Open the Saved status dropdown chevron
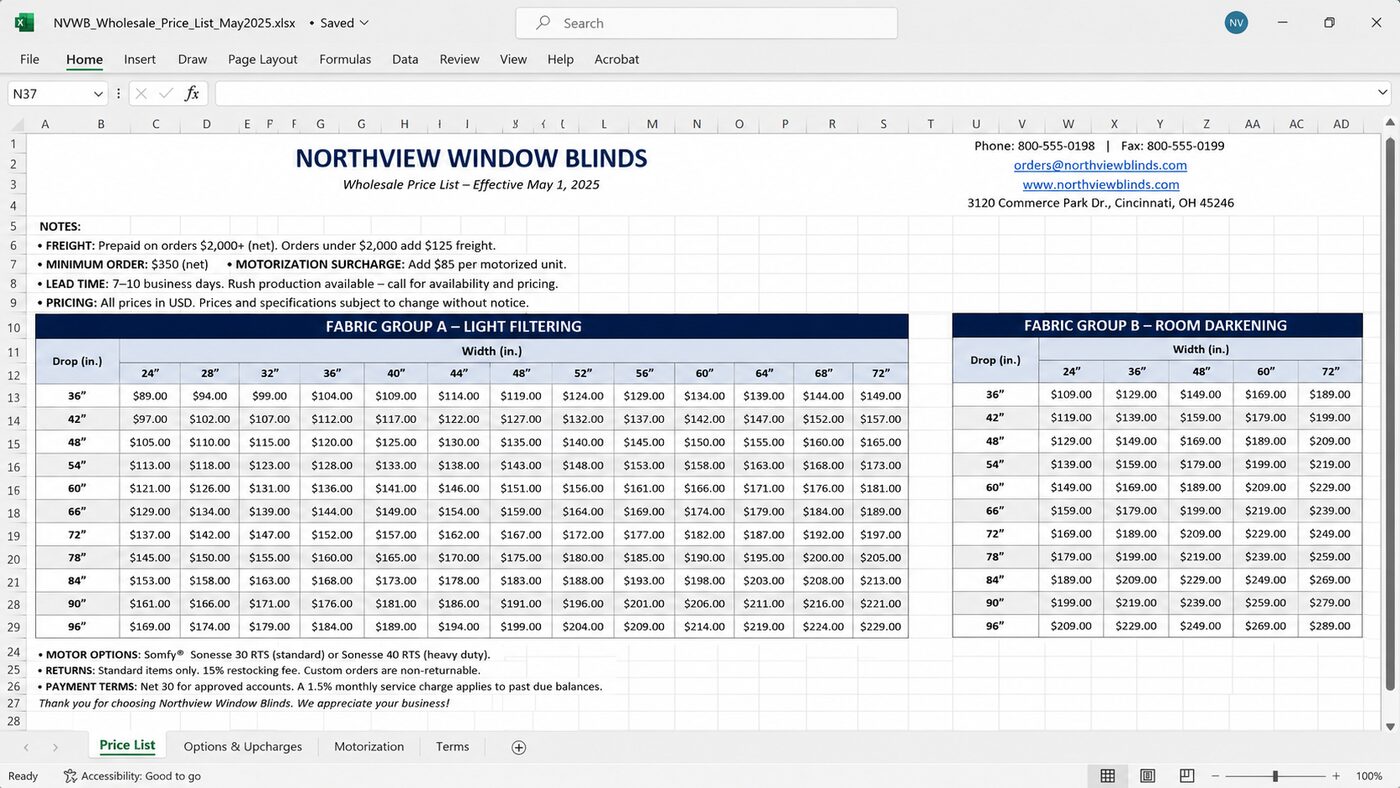Screen dimensions: 1400x788 click(x=363, y=23)
